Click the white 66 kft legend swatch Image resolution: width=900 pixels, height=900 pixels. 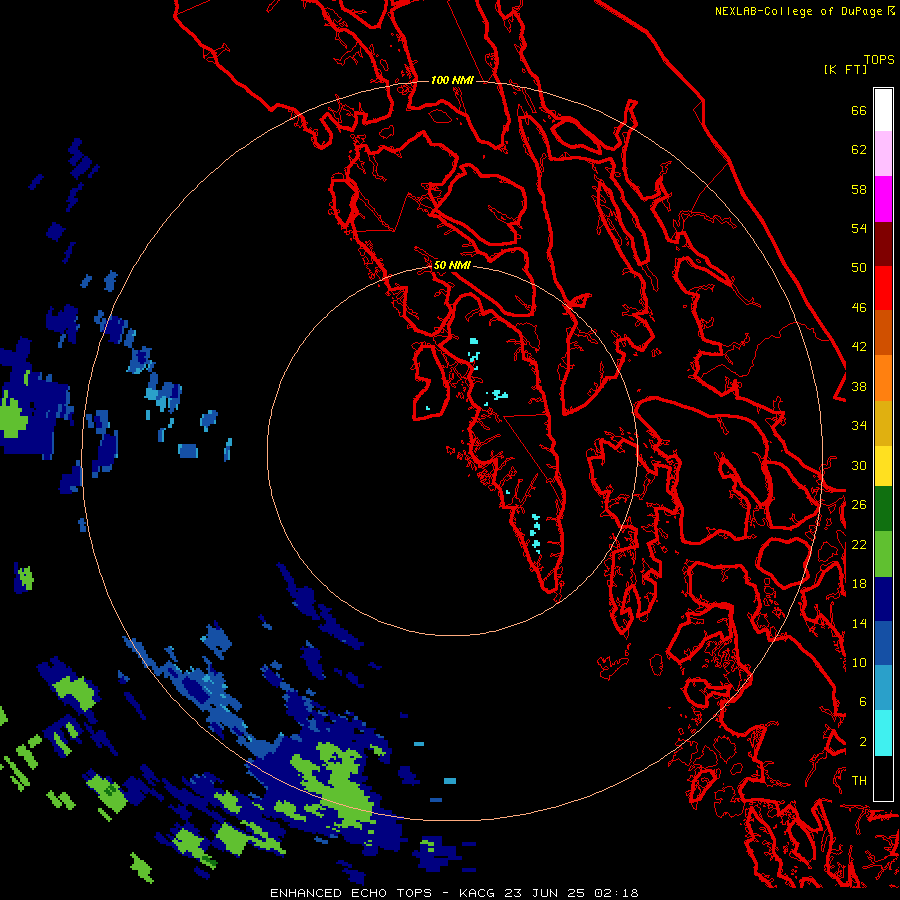pyautogui.click(x=883, y=110)
